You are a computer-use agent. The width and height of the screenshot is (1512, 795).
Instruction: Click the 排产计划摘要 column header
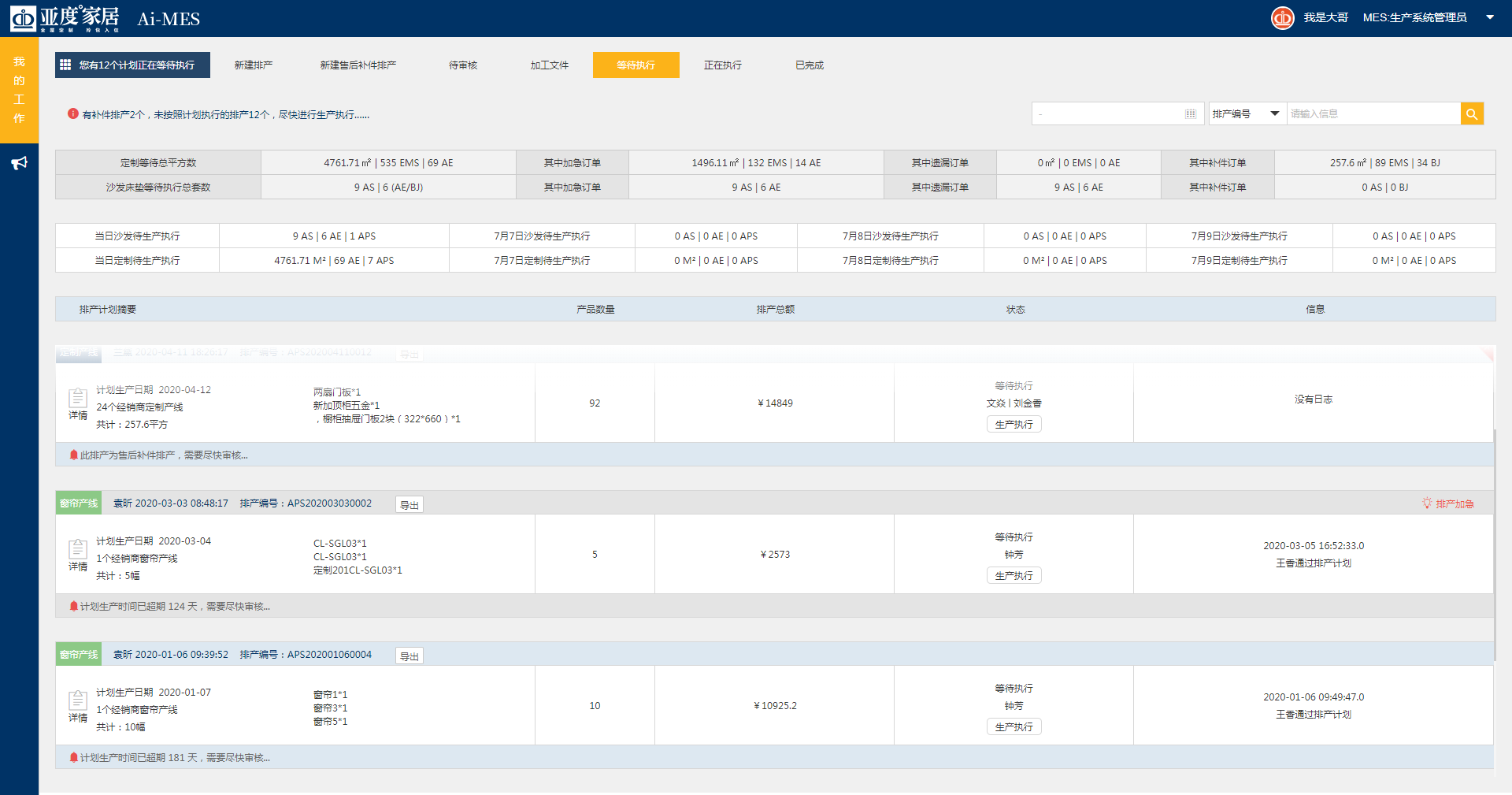[108, 309]
